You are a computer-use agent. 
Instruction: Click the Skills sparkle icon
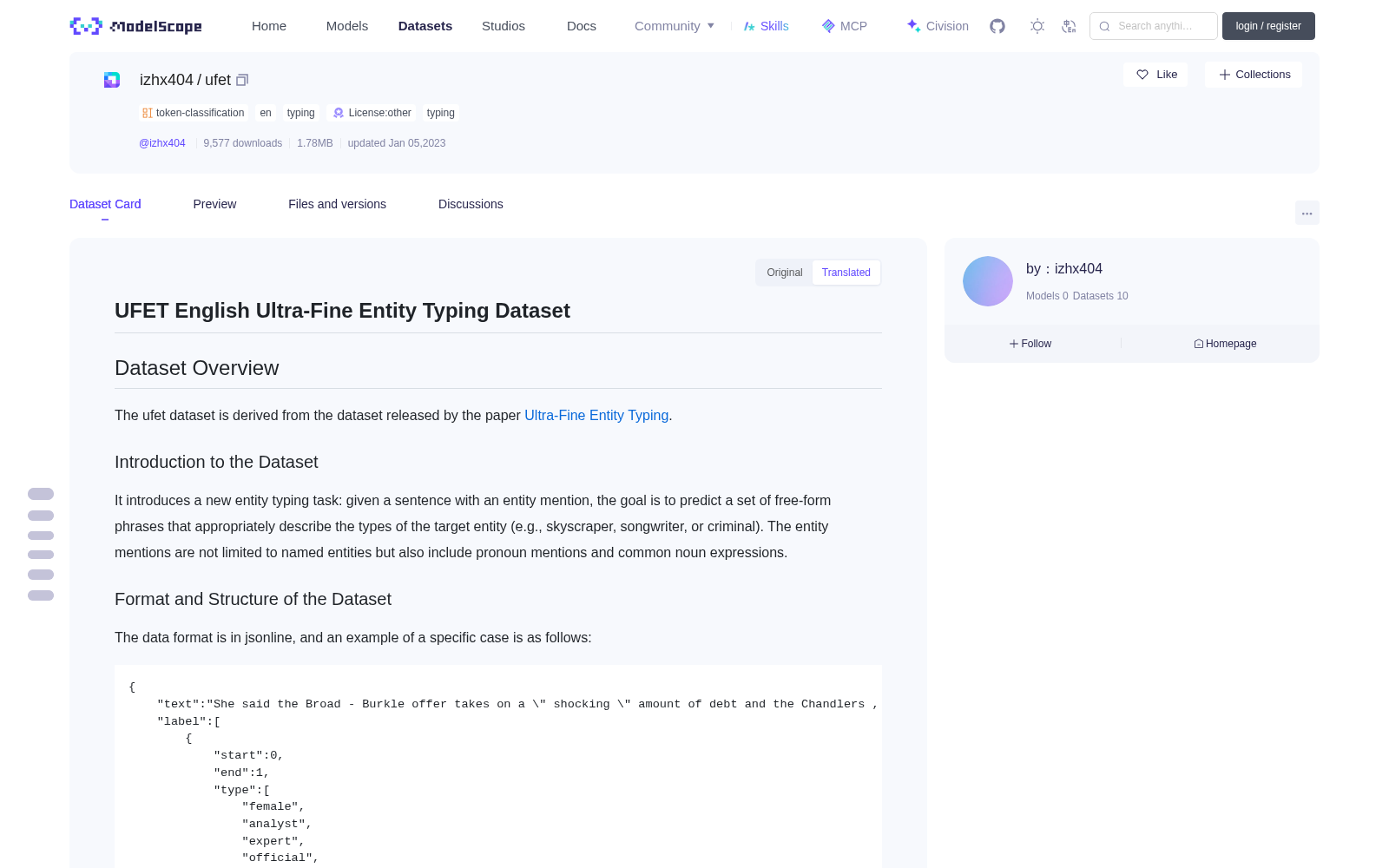pyautogui.click(x=749, y=26)
